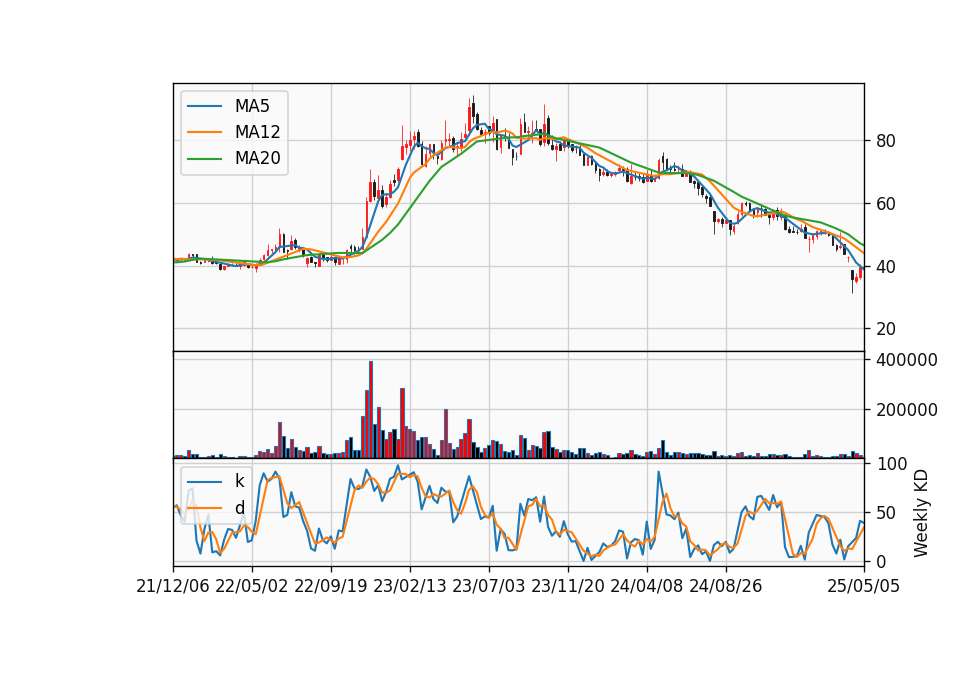Click the 24/08/26 date axis label

[x=726, y=586]
